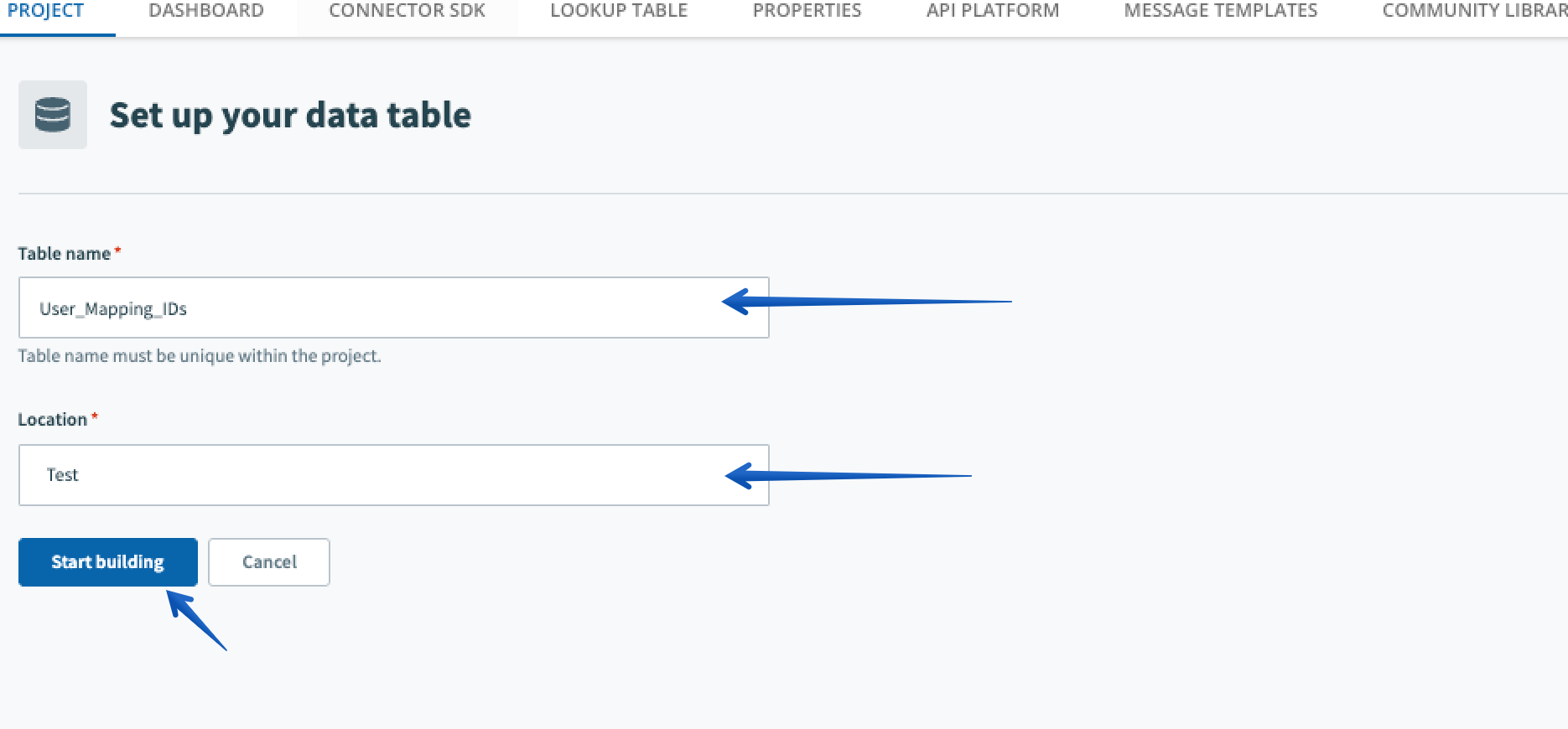Select the User_Mapping_IDs text value

pos(113,308)
